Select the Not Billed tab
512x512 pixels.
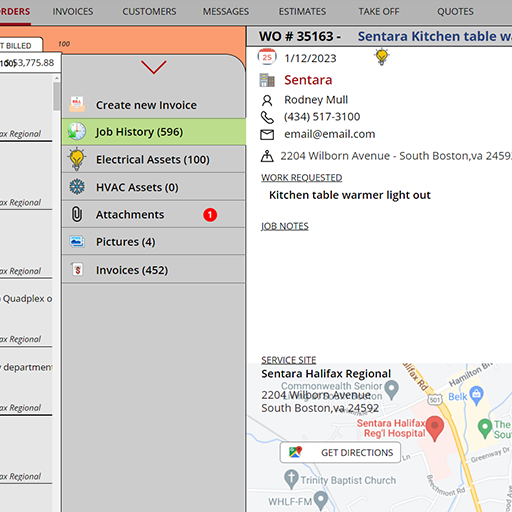pos(21,45)
